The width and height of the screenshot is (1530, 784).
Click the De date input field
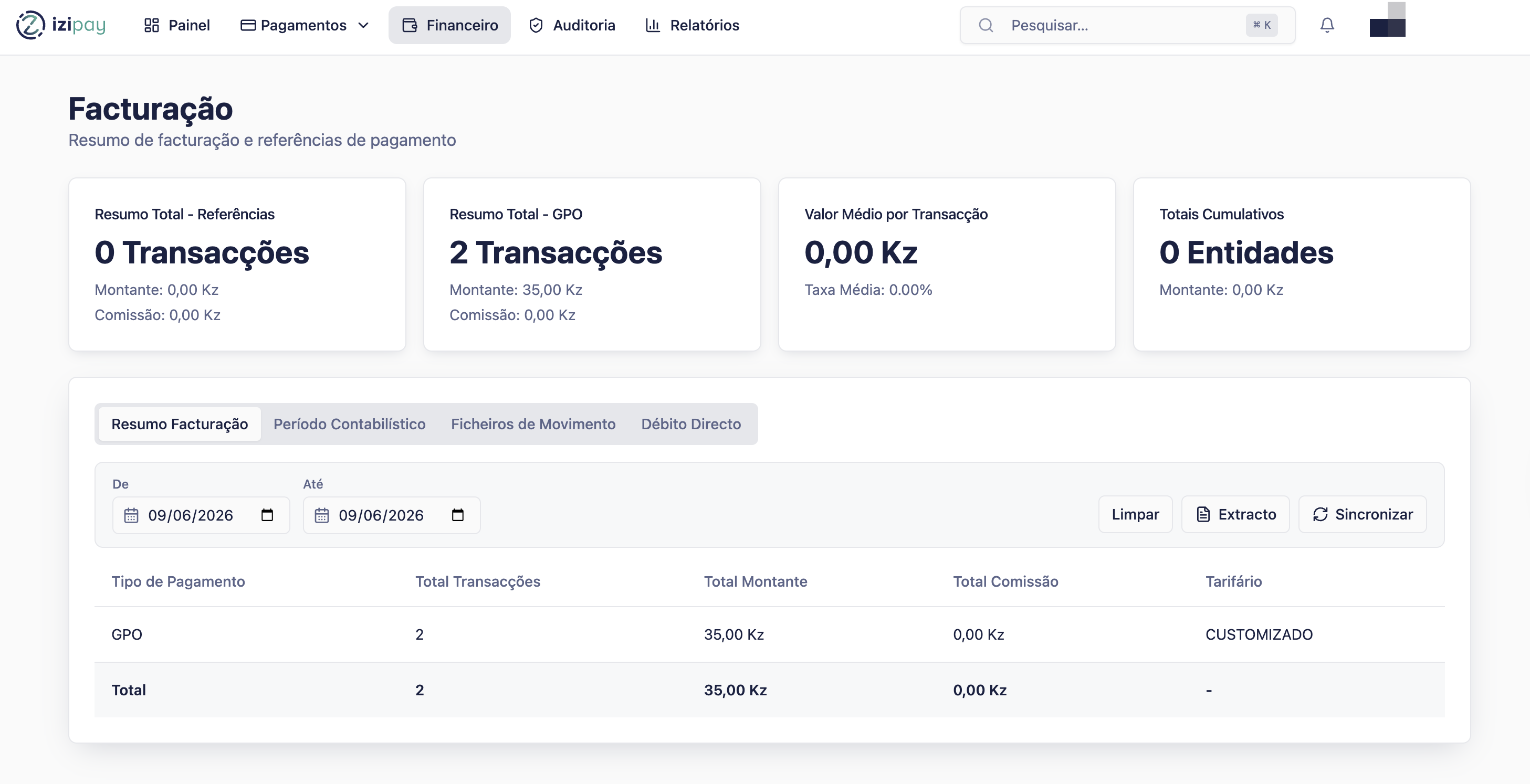[201, 515]
